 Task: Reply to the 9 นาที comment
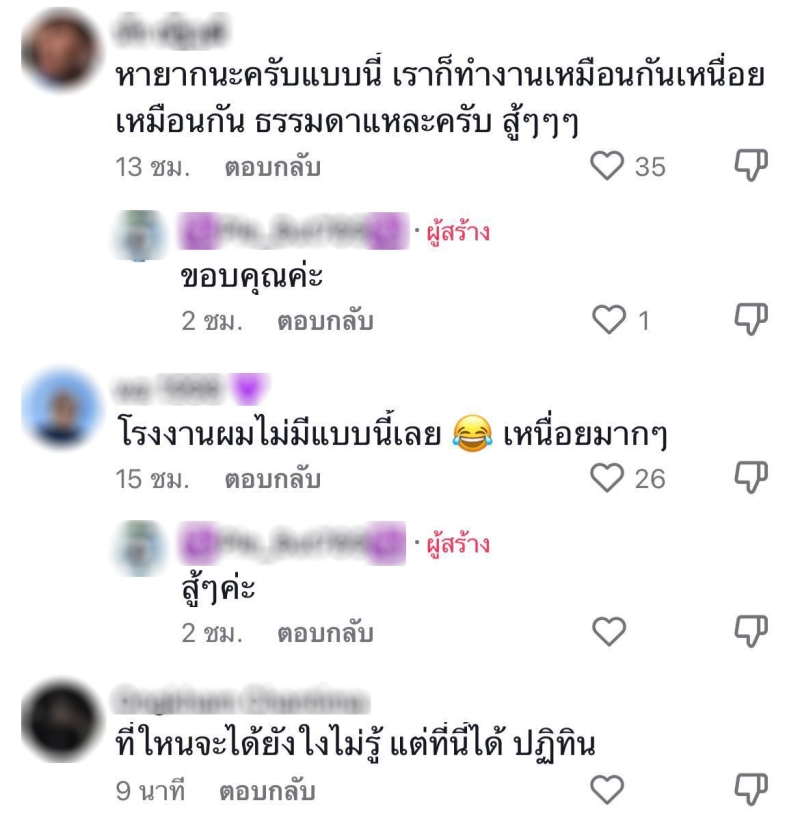click(267, 791)
